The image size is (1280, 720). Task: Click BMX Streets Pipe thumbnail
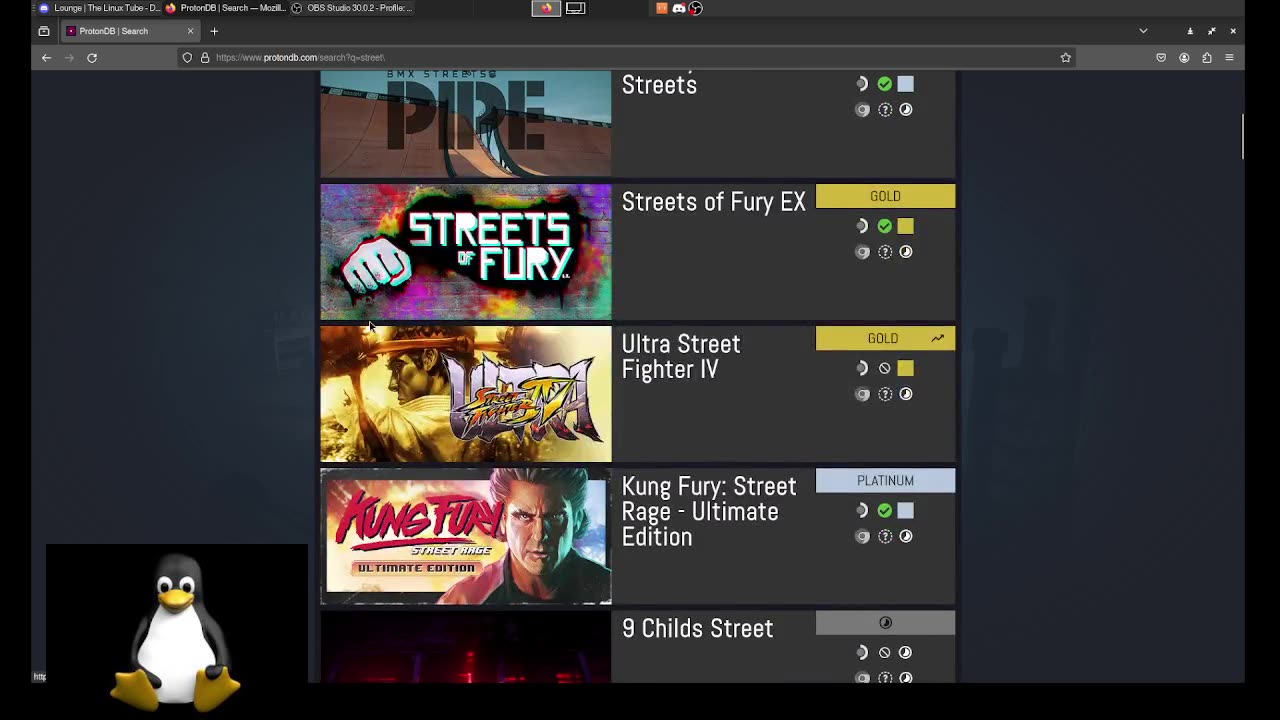tap(465, 123)
